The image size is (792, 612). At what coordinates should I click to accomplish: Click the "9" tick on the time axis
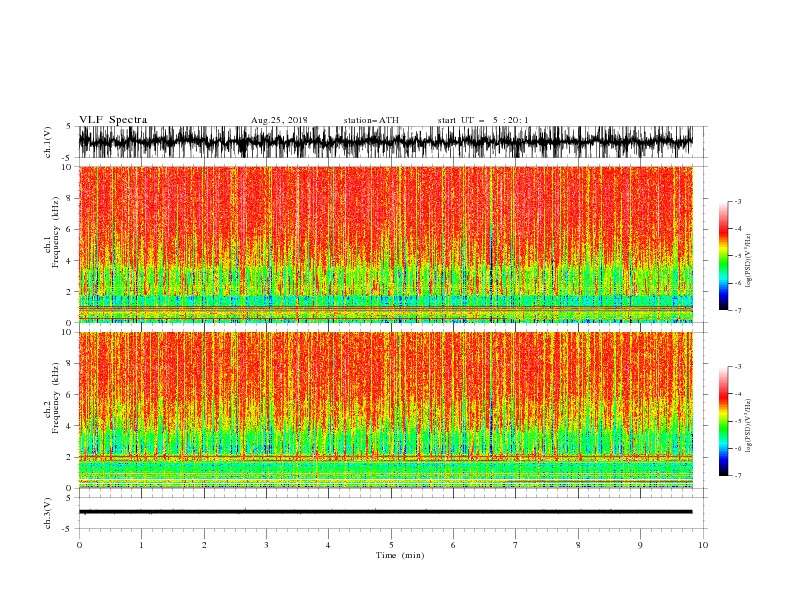pyautogui.click(x=640, y=545)
